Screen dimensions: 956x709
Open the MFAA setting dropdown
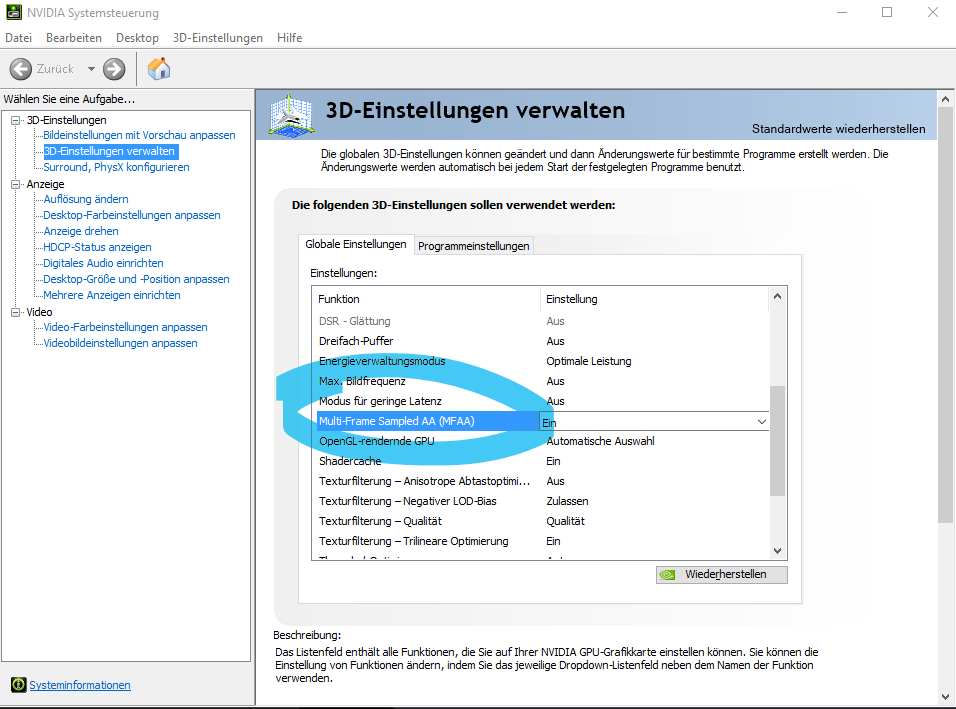pos(762,422)
